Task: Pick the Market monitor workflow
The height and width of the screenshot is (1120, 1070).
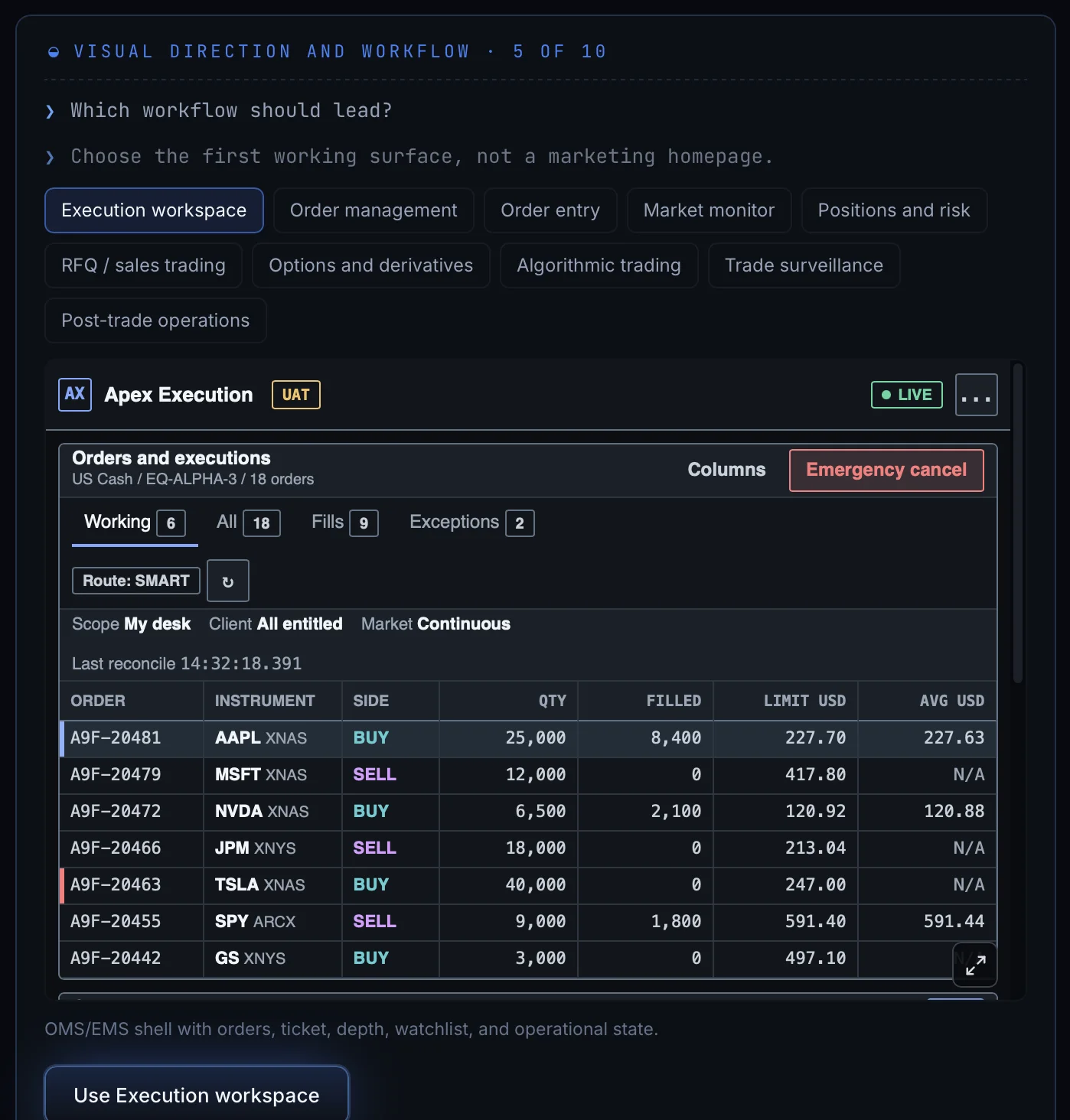Action: (709, 210)
